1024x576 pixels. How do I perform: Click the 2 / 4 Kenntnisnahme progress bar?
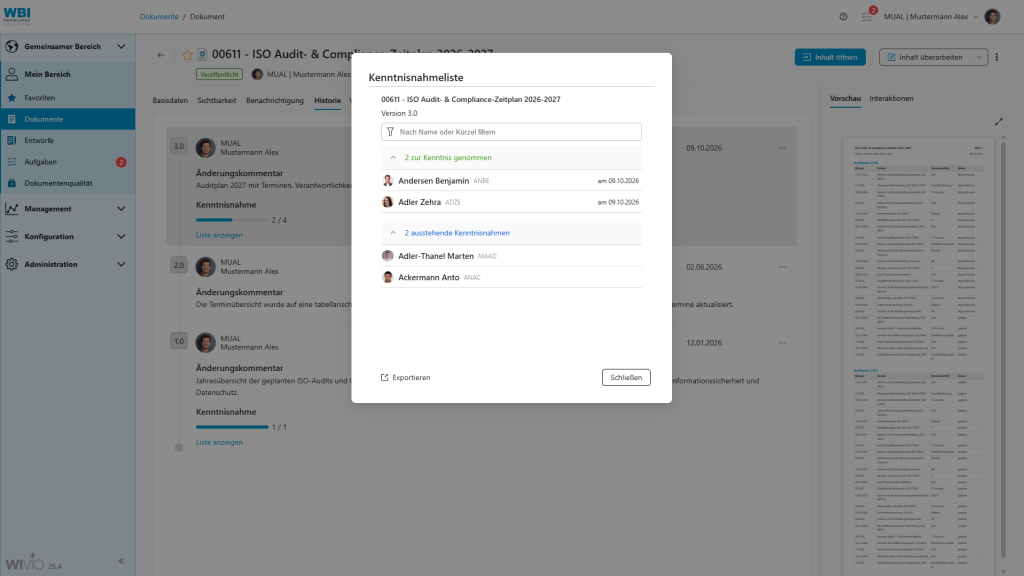[x=232, y=220]
